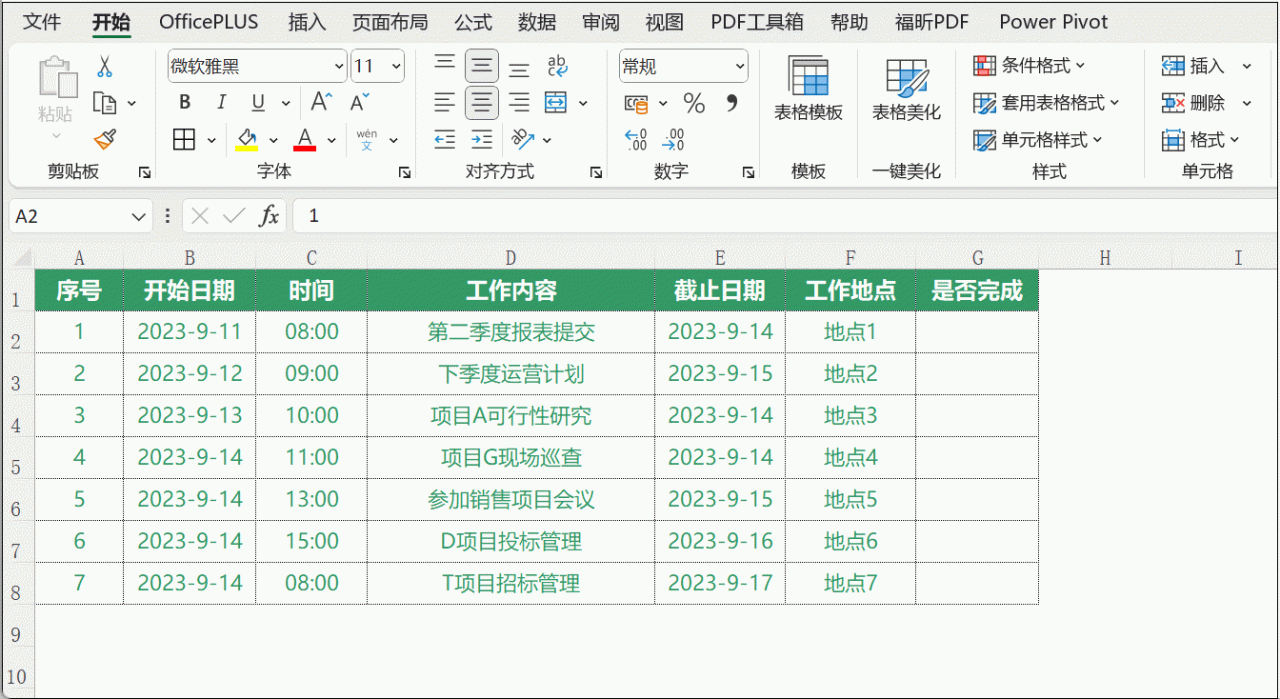This screenshot has height=699, width=1280.
Task: Open Power Pivot tab
Action: coord(1053,22)
